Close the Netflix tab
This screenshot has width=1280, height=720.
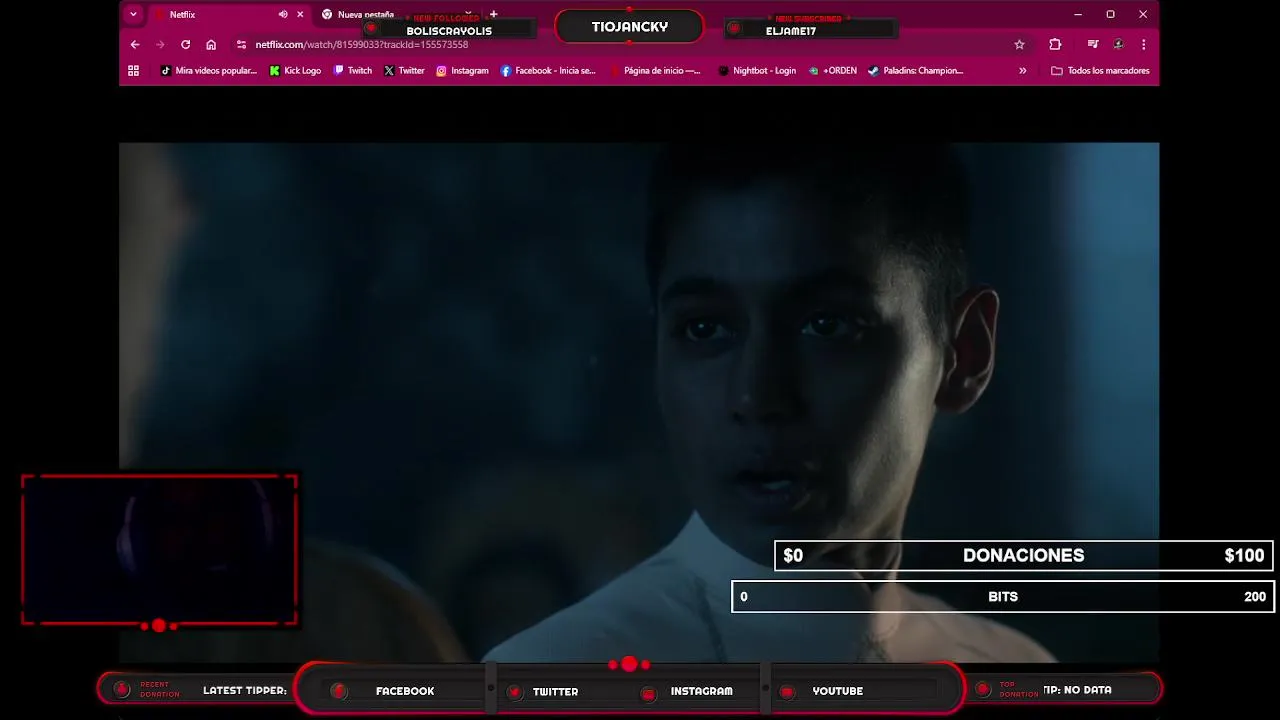tap(300, 14)
